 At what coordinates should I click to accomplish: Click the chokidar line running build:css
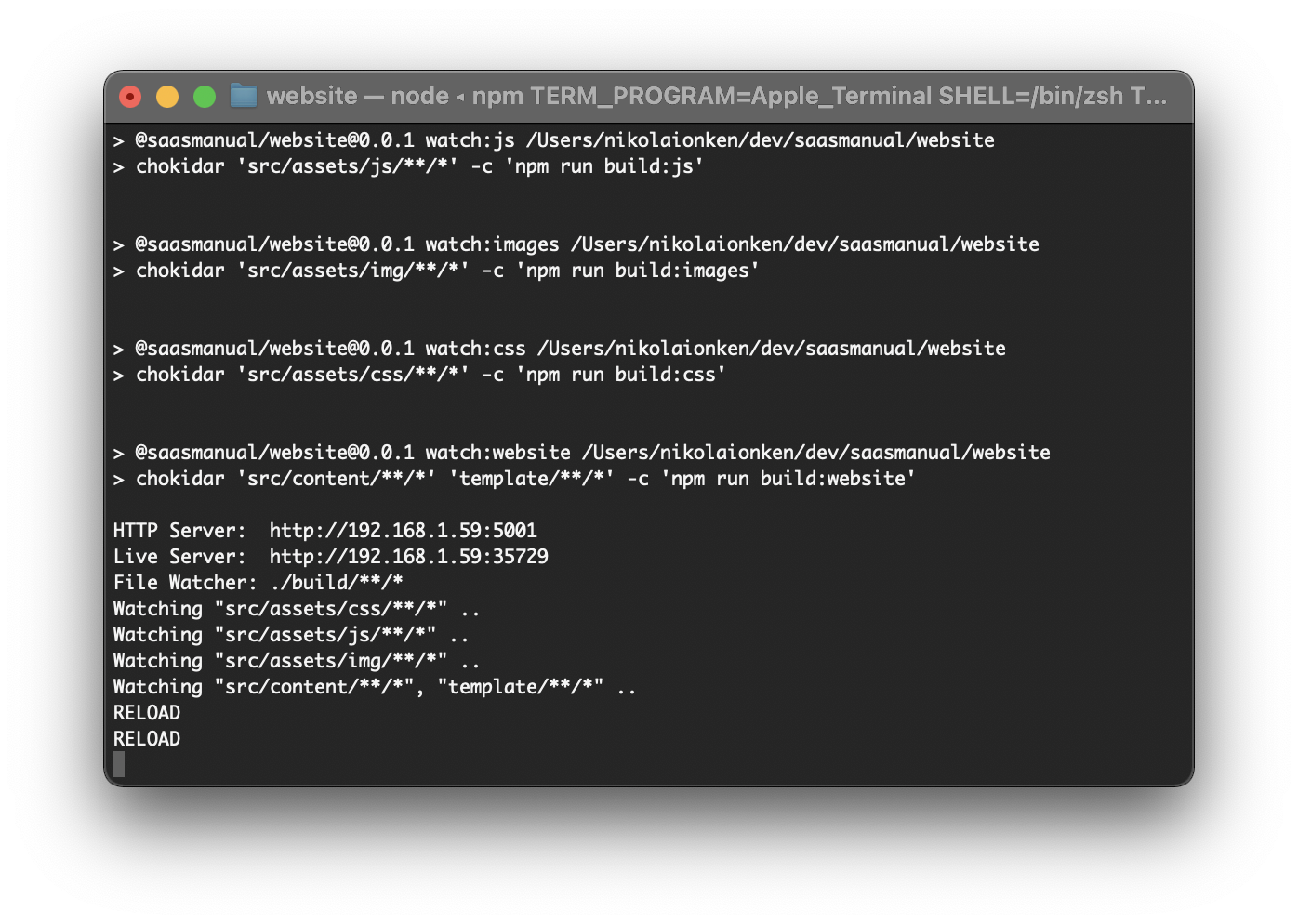click(420, 375)
